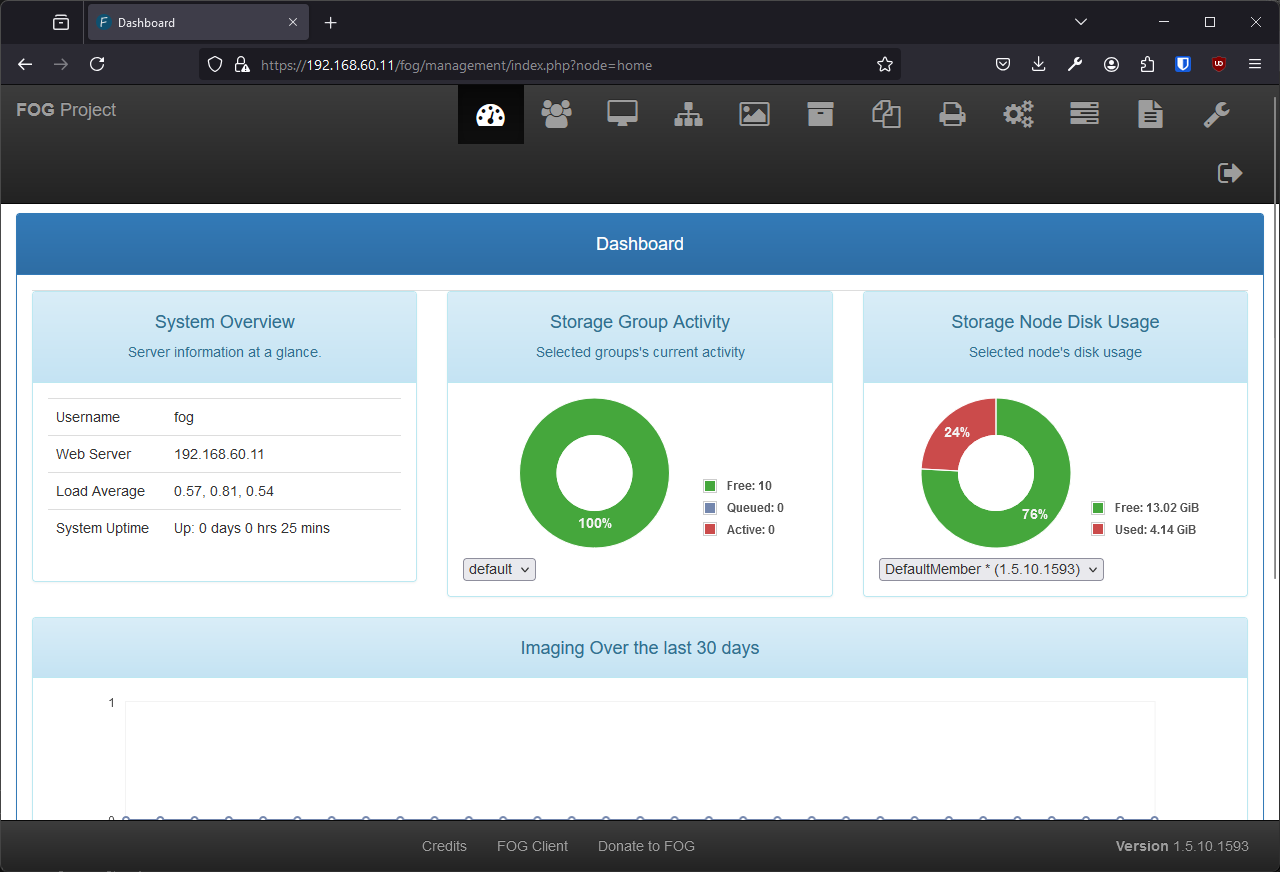Click the red Used disk legend swatch

click(x=1098, y=530)
